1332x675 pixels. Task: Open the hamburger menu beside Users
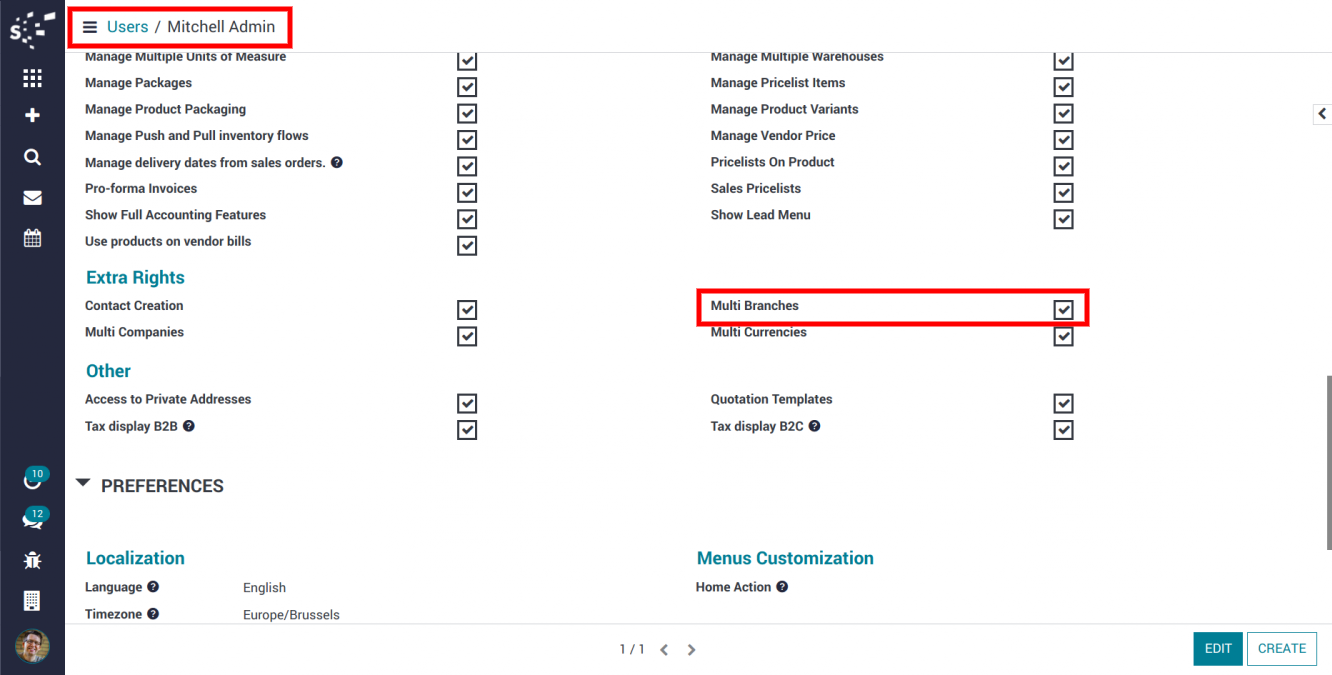(90, 27)
